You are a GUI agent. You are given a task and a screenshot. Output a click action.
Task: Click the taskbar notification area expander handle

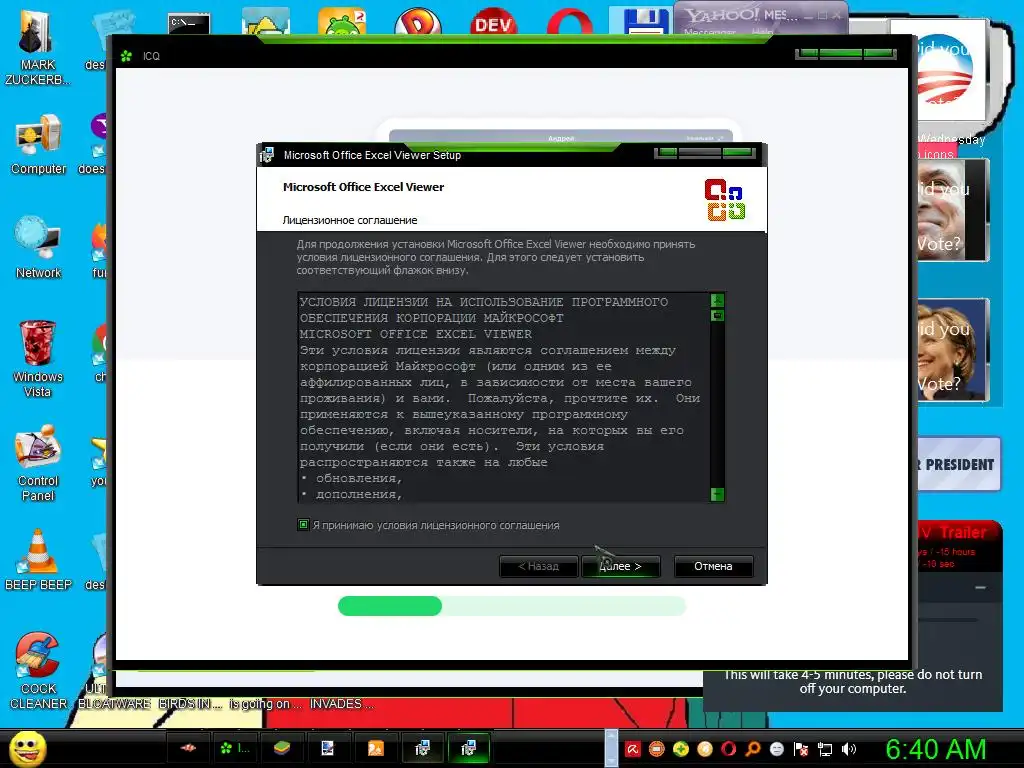(x=611, y=748)
